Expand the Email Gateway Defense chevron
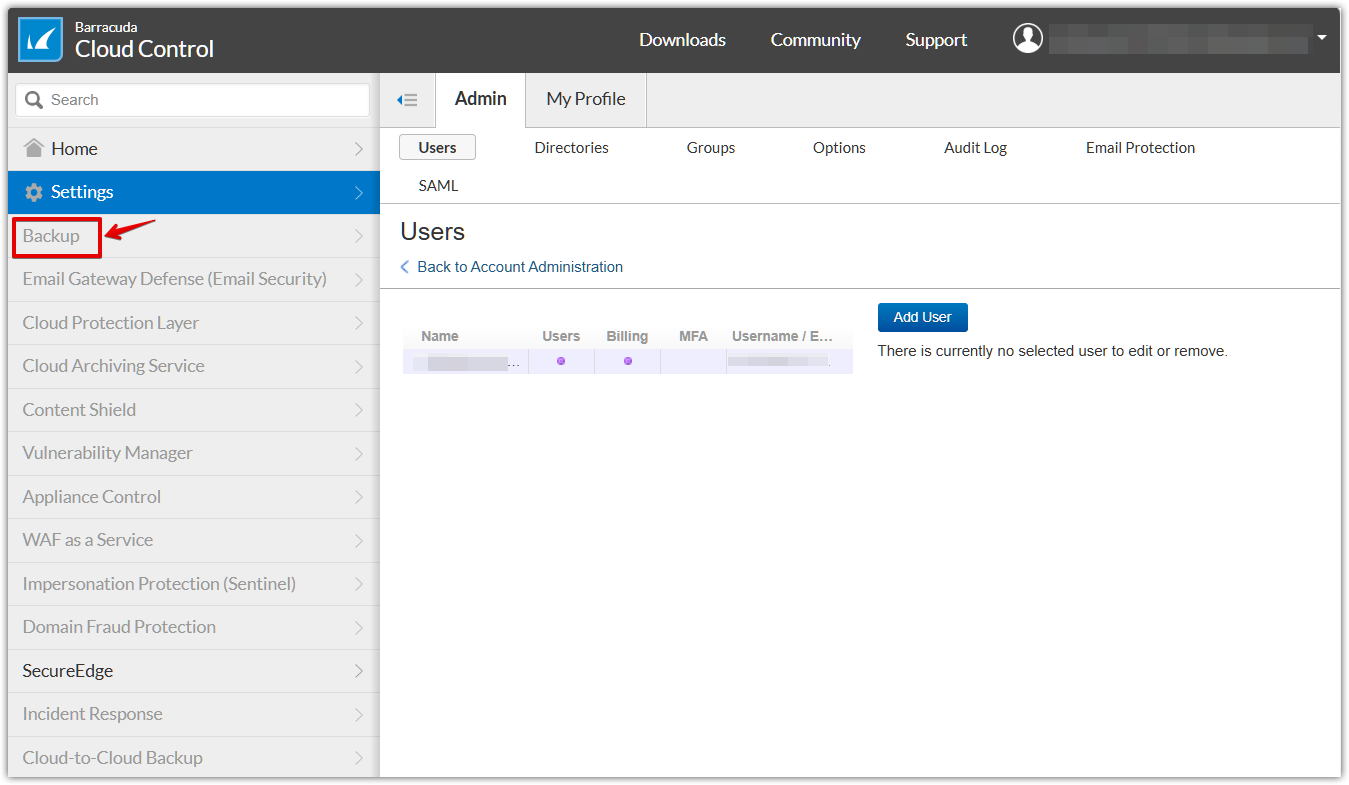This screenshot has width=1349, height=785. tap(359, 279)
